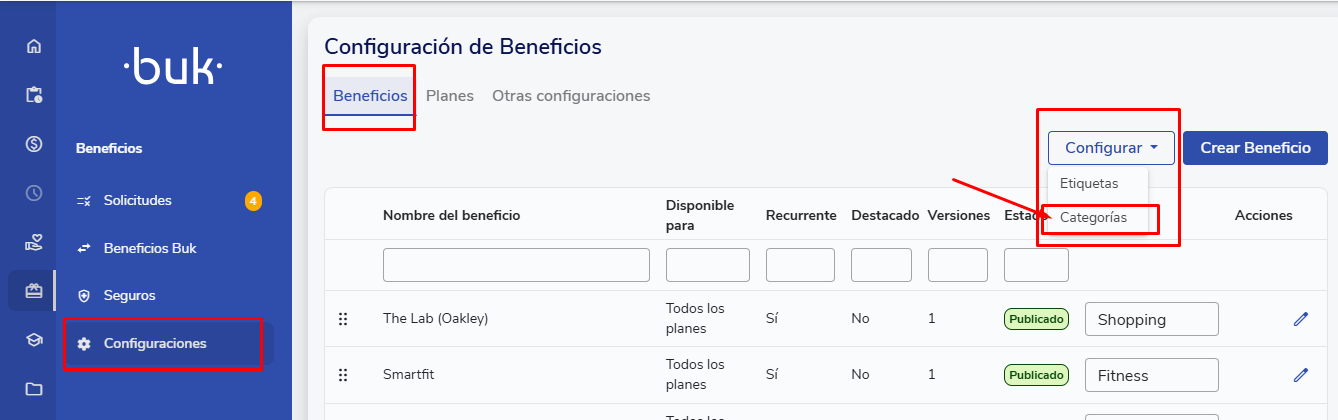Select the dollar sign payroll icon
This screenshot has height=420, width=1338.
[34, 144]
